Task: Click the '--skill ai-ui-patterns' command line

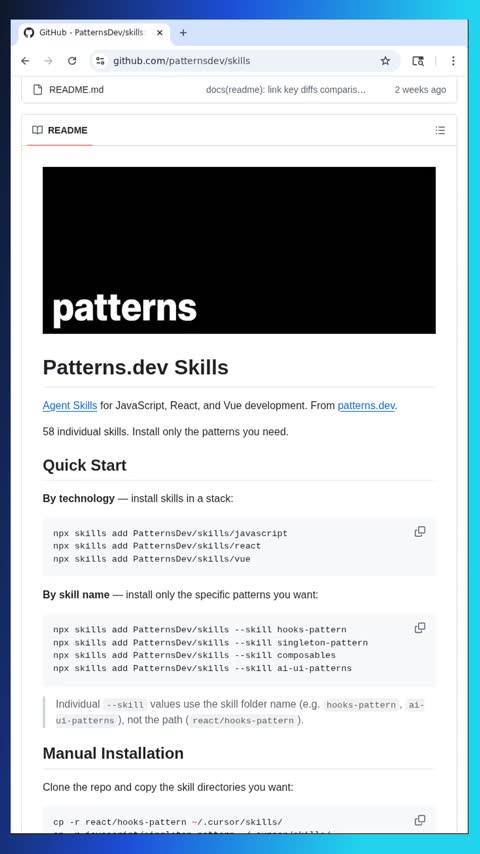Action: pos(203,668)
